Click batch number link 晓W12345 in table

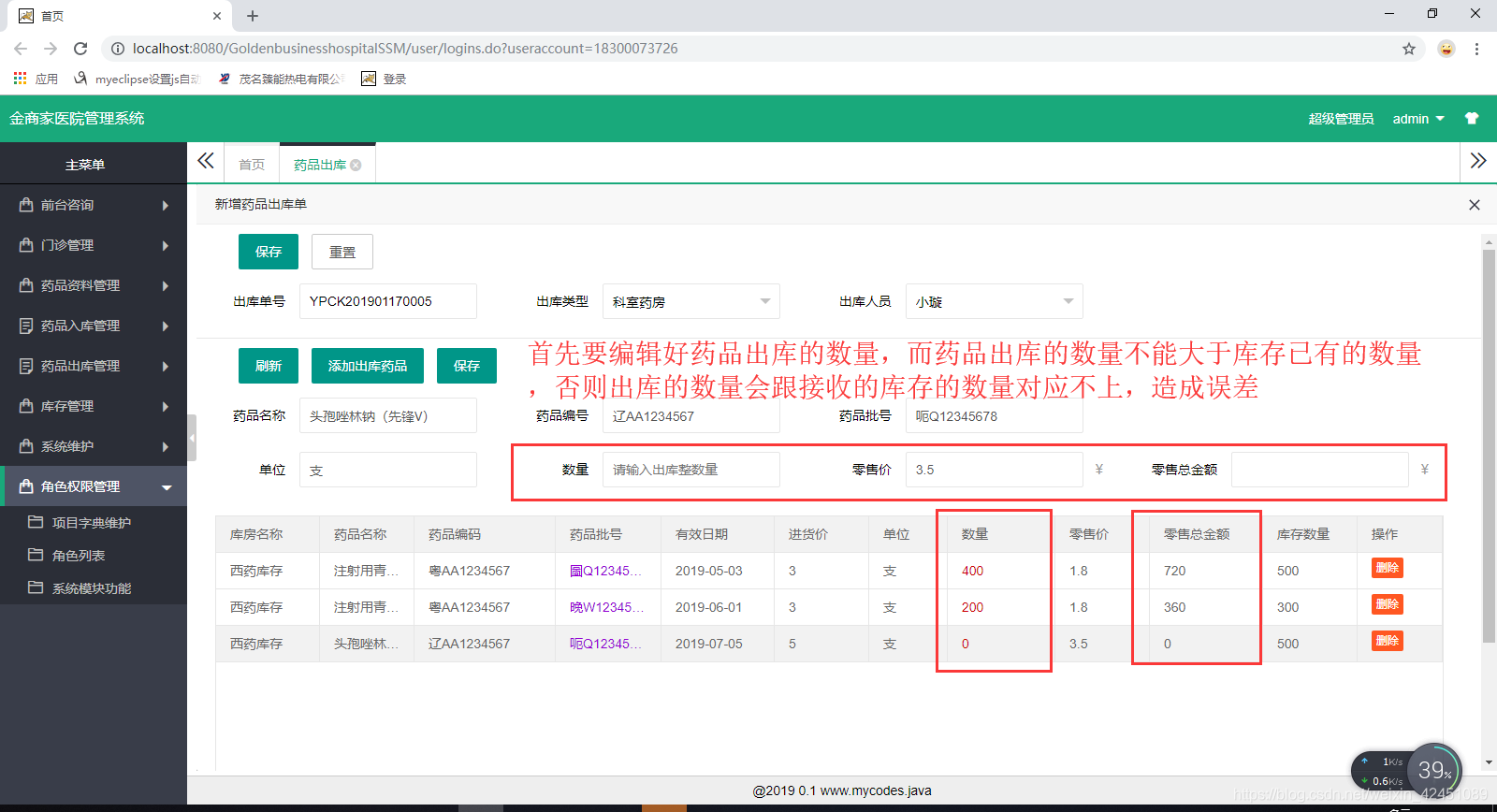(x=605, y=607)
